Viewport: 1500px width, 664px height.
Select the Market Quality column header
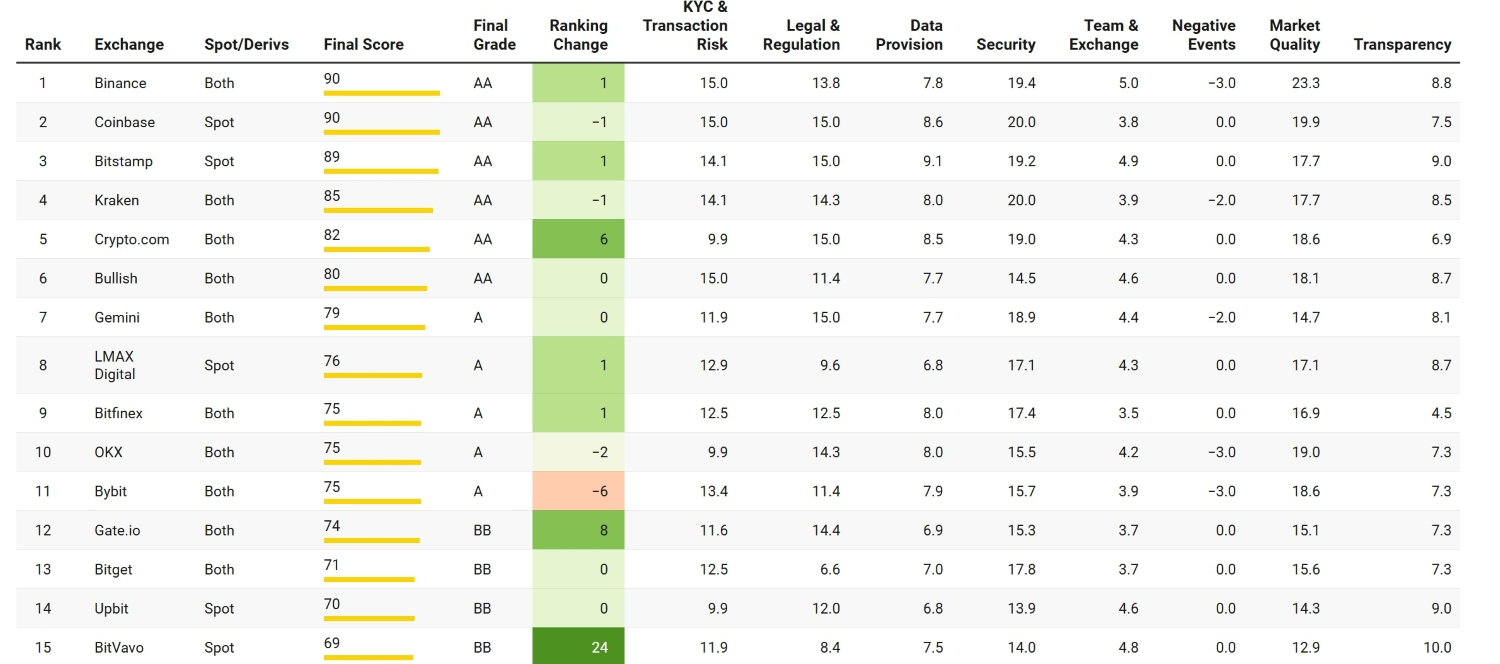(x=1294, y=35)
